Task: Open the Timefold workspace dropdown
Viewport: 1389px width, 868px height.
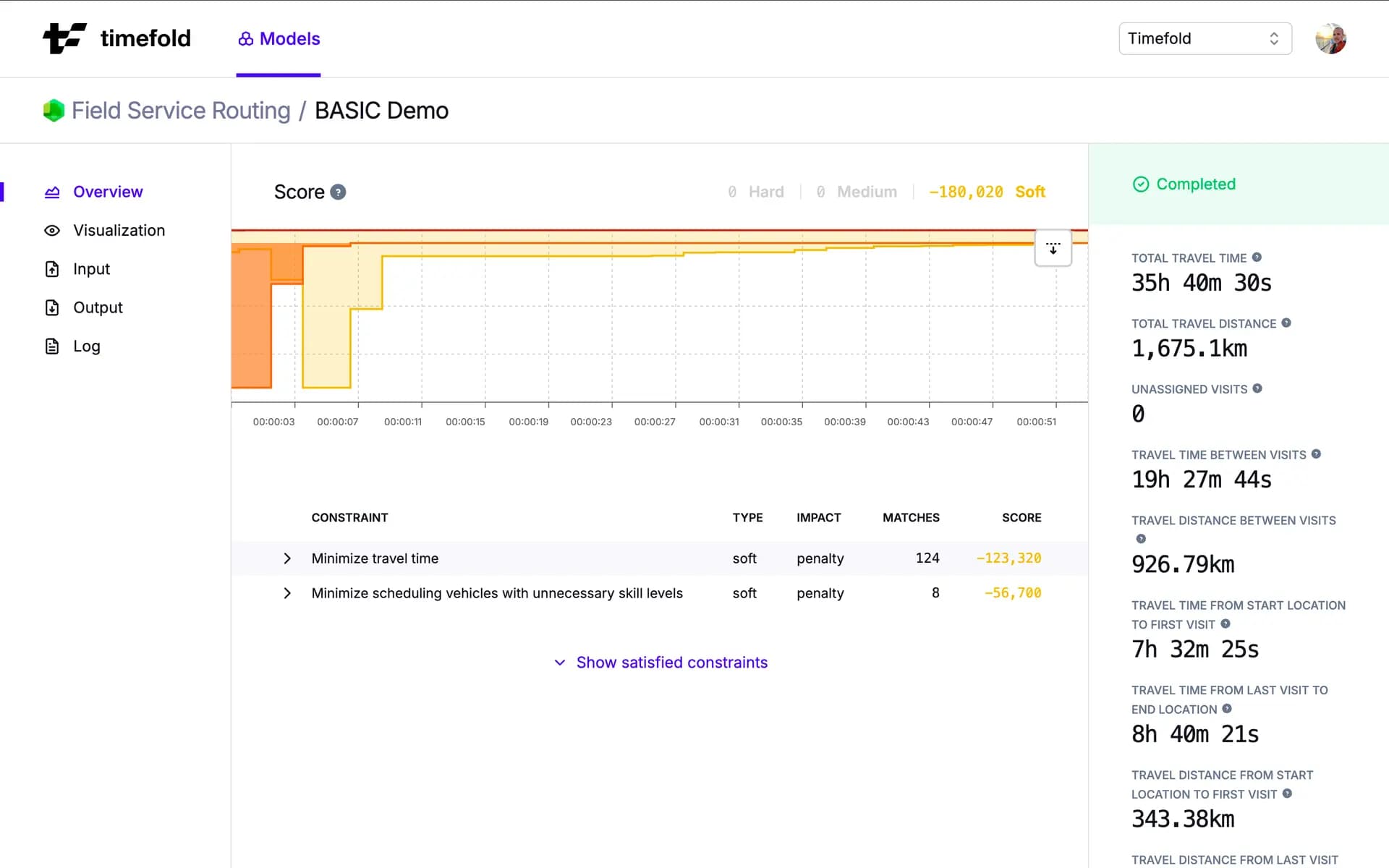Action: pos(1204,38)
